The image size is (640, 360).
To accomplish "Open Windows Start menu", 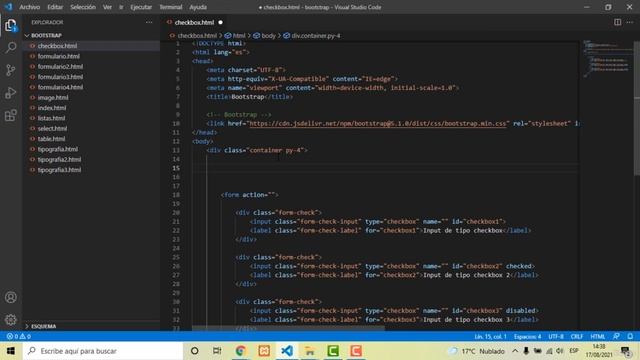I will click(x=11, y=351).
